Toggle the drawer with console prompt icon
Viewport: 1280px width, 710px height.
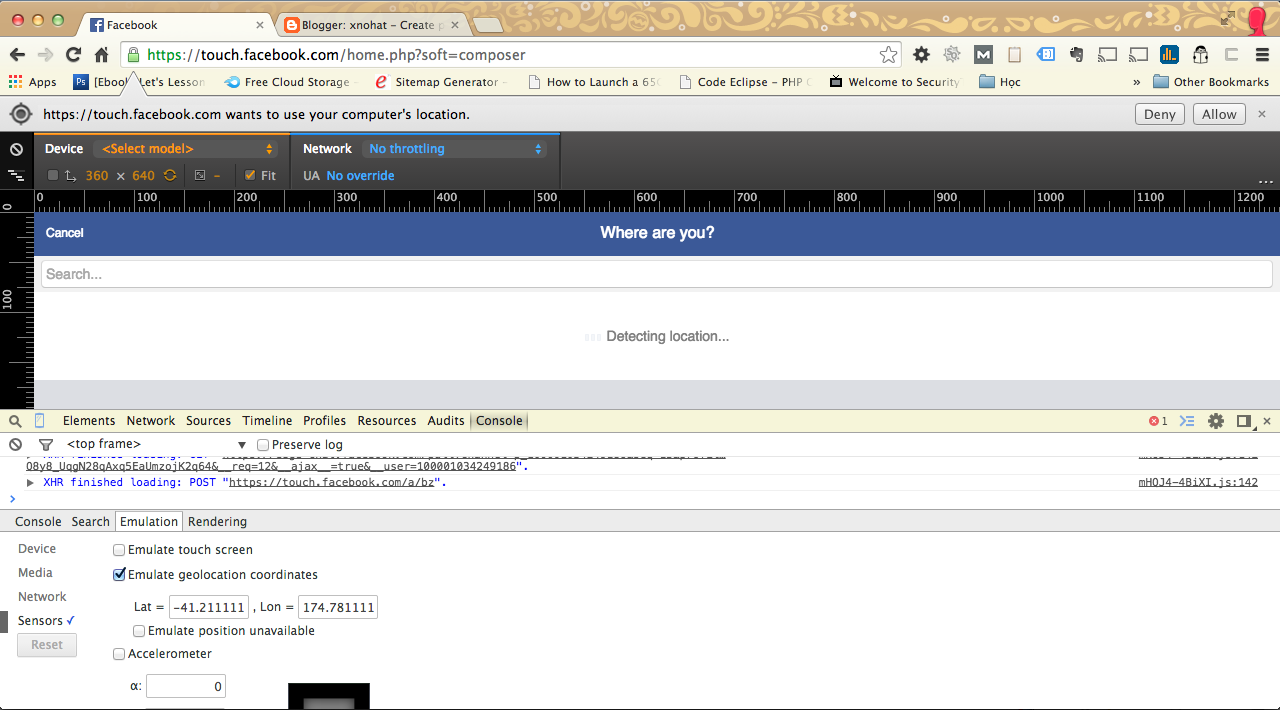1187,421
